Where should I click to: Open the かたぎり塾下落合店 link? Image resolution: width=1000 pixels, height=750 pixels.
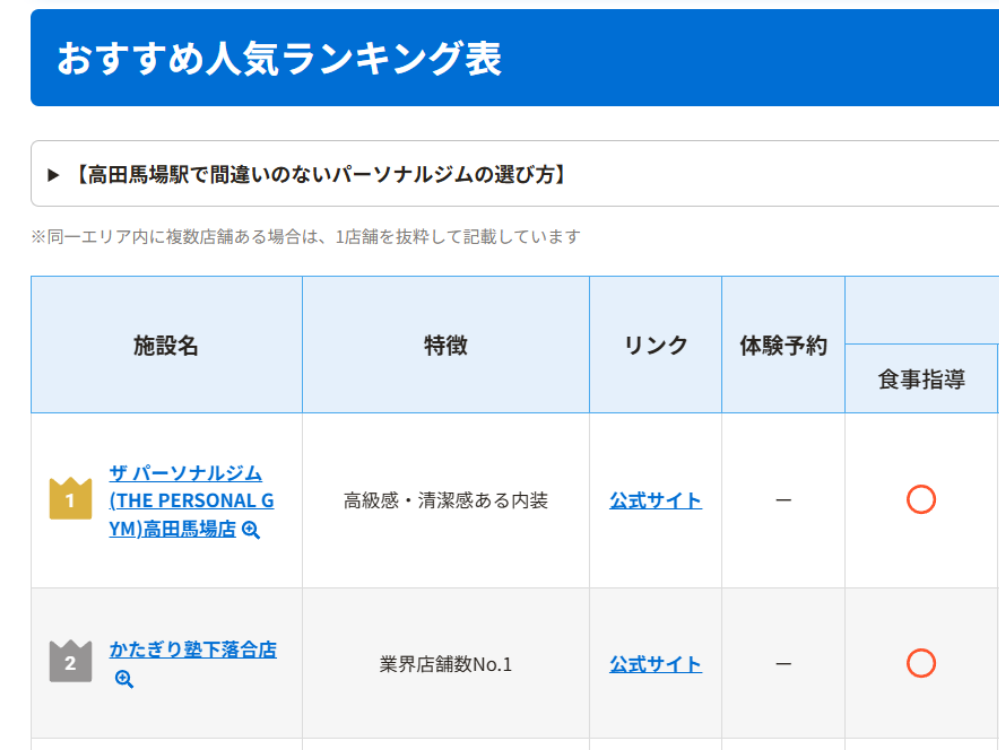(192, 649)
